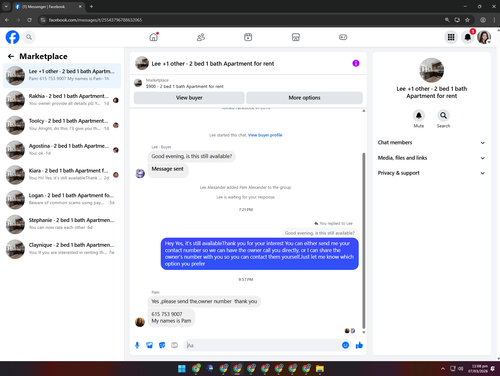This screenshot has width=500, height=376.
Task: Click the browser bookmark star icon
Action: coord(467,20)
